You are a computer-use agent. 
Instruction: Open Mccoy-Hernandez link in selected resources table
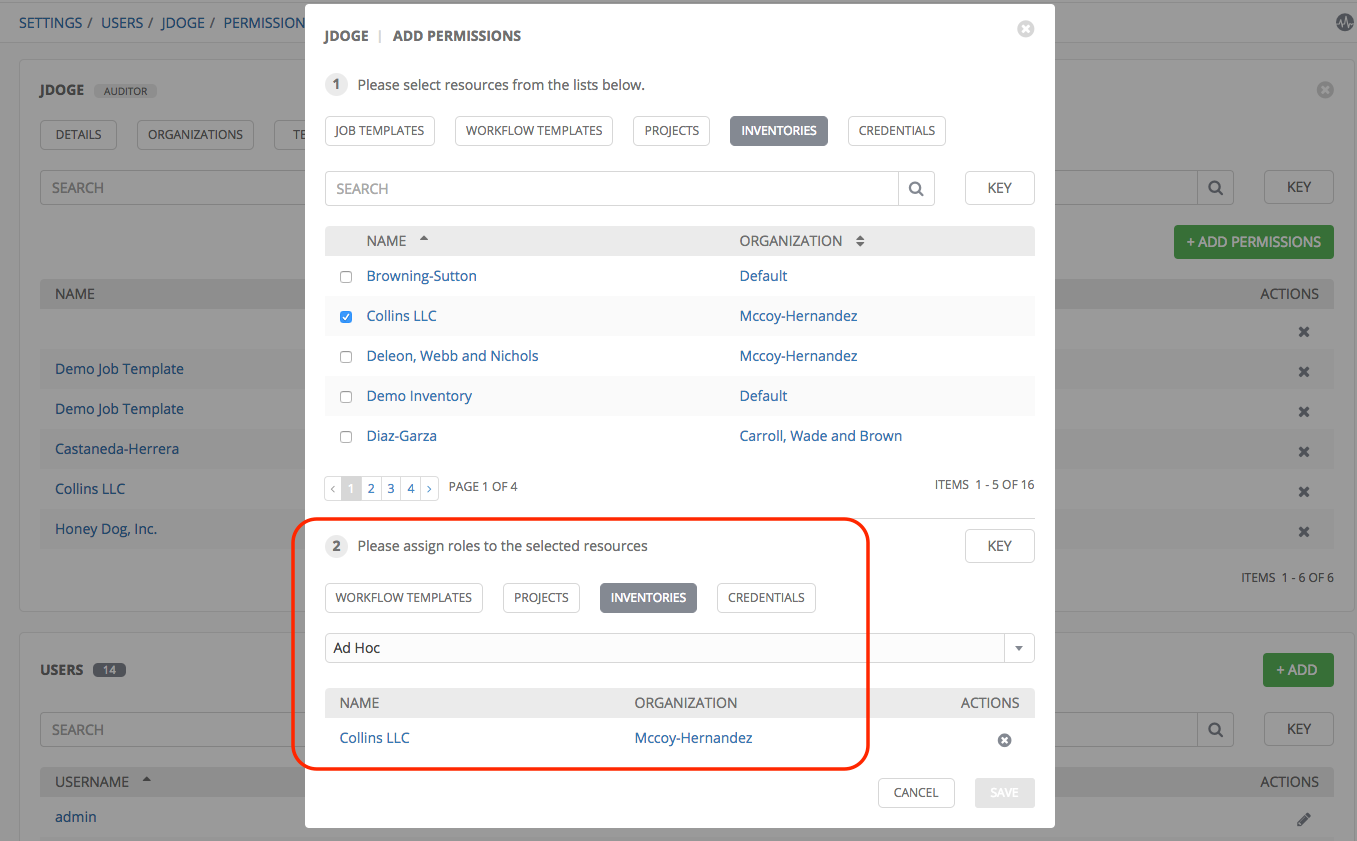(693, 738)
